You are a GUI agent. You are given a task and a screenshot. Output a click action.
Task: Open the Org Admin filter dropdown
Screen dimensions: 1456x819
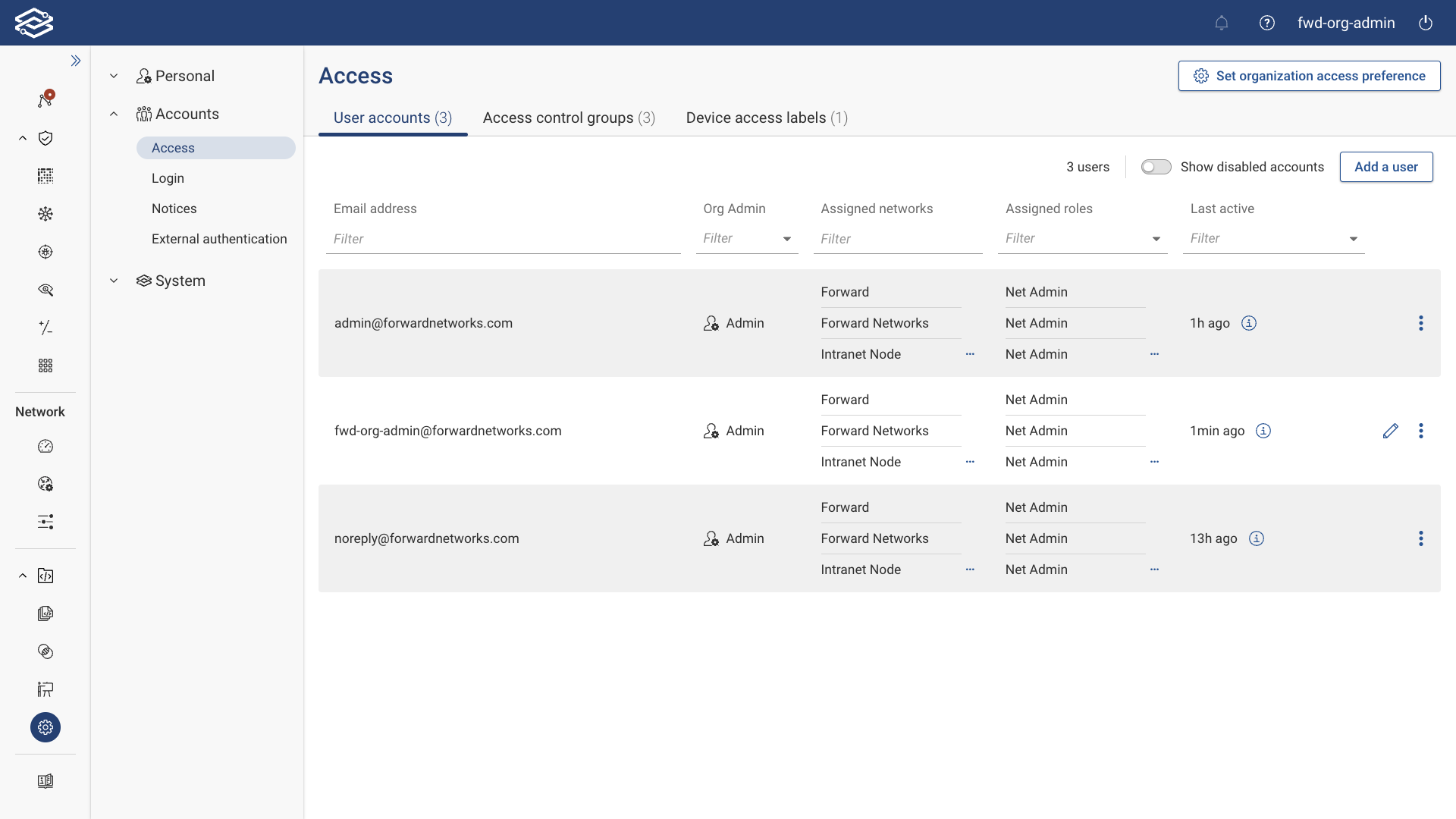coord(786,238)
